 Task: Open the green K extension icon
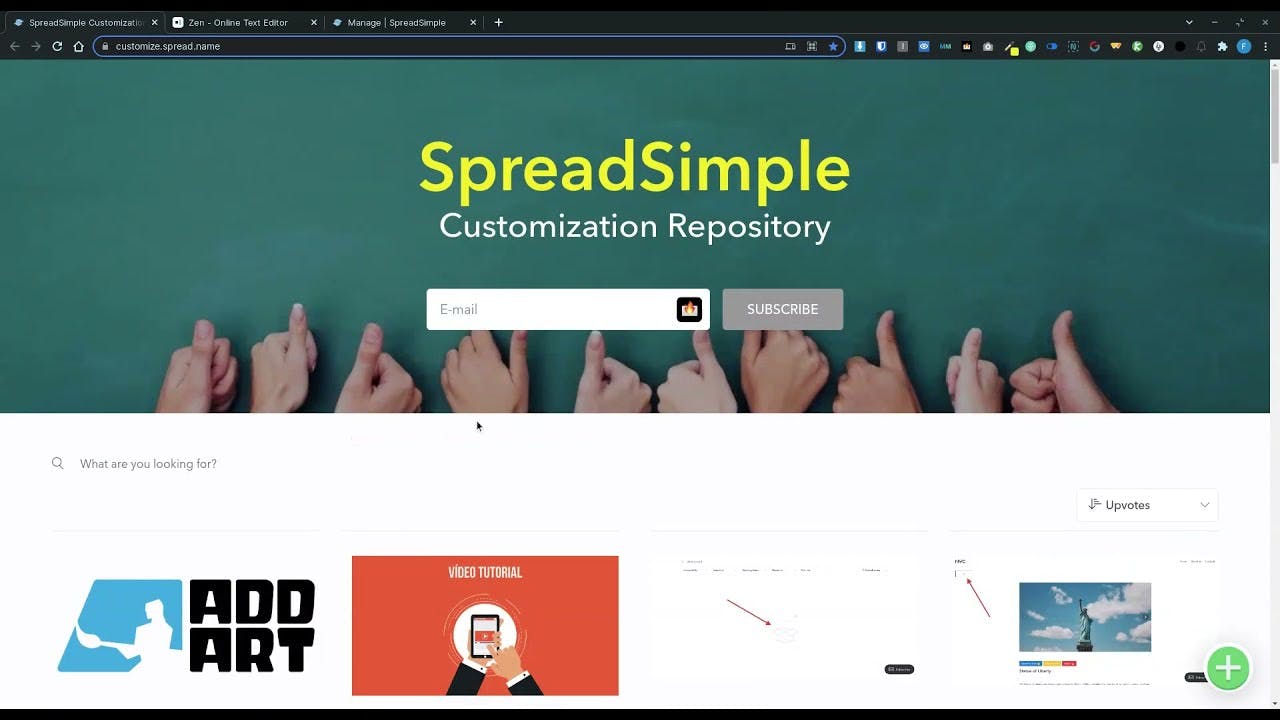tap(1137, 46)
